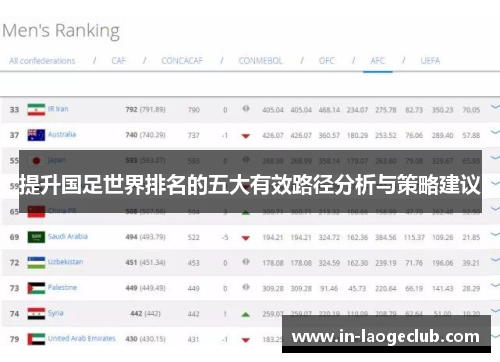
Task: Click Uzbekistan's no-change indicator icon
Action: click(246, 262)
